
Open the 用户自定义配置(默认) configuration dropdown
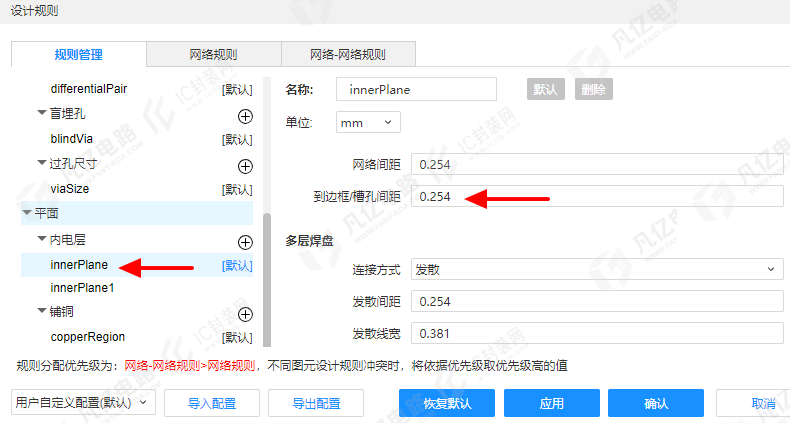(83, 403)
